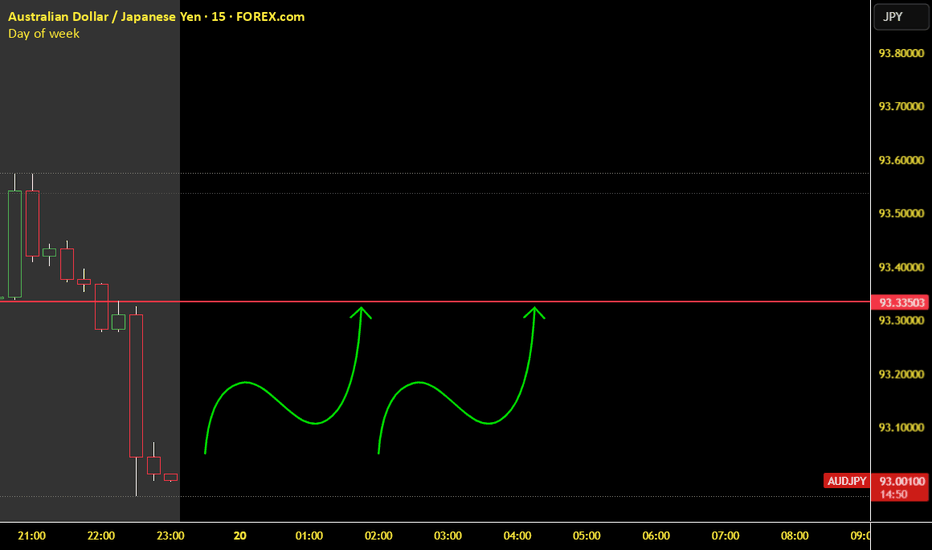This screenshot has height=550, width=932.
Task: Click the 22:00 time axis label
Action: click(101, 536)
